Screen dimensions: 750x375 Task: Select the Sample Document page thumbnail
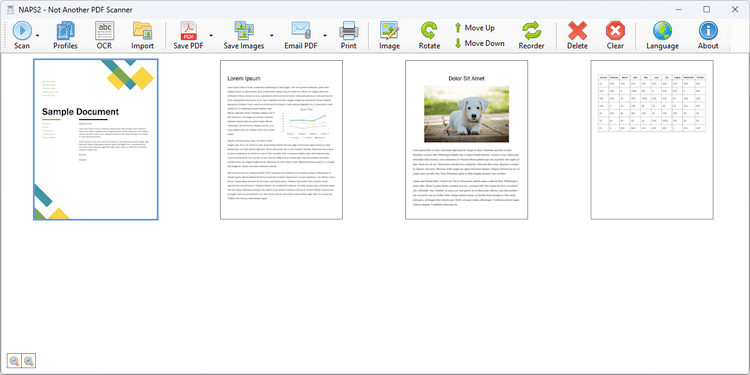click(96, 140)
